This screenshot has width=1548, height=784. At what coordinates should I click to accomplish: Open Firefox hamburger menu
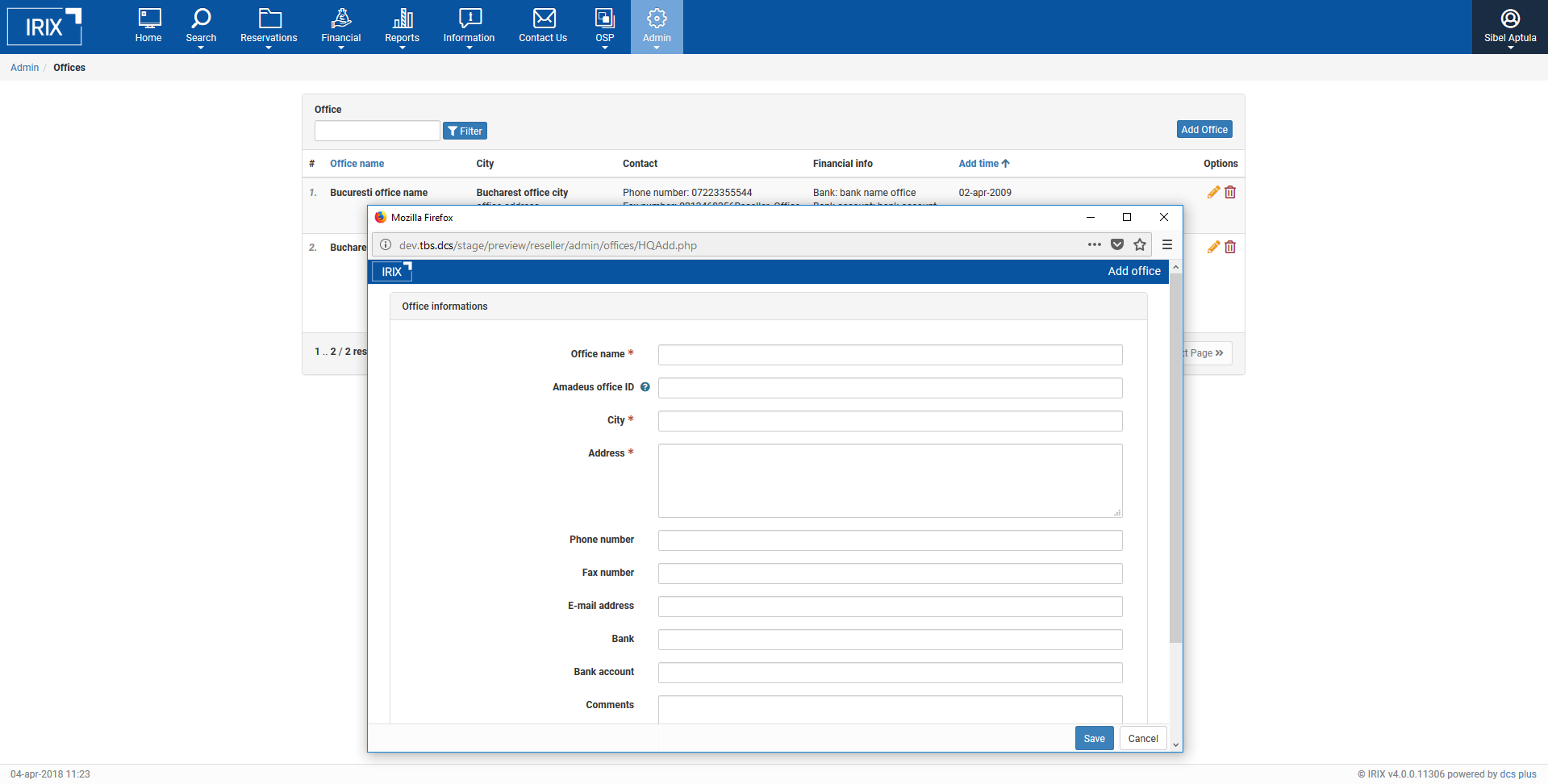1167,245
